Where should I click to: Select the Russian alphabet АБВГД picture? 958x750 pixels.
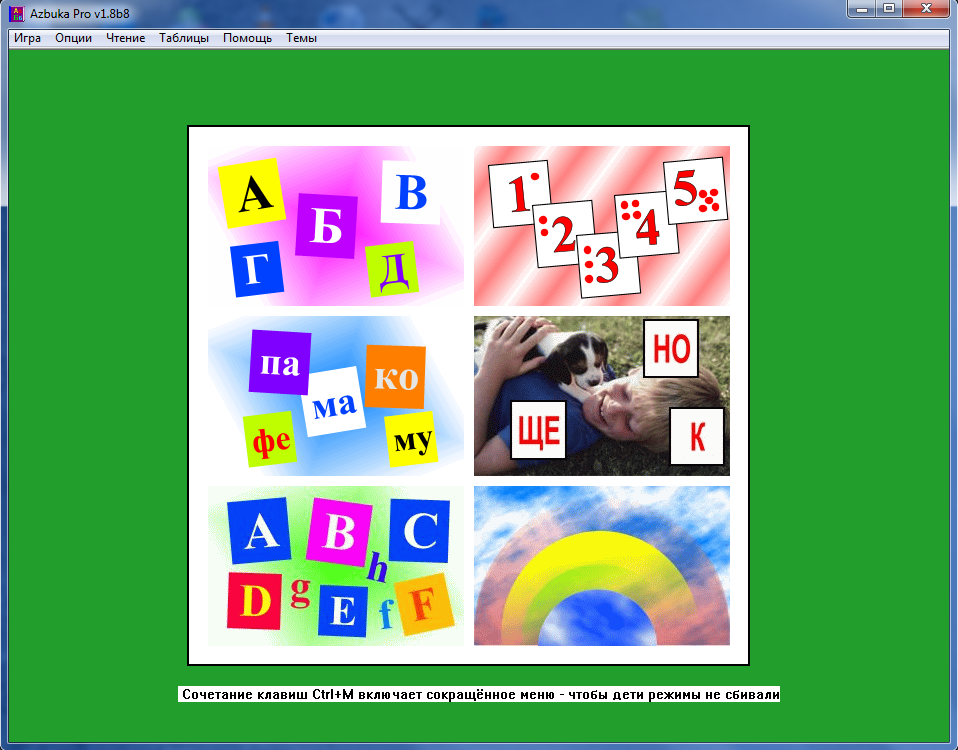tap(335, 225)
